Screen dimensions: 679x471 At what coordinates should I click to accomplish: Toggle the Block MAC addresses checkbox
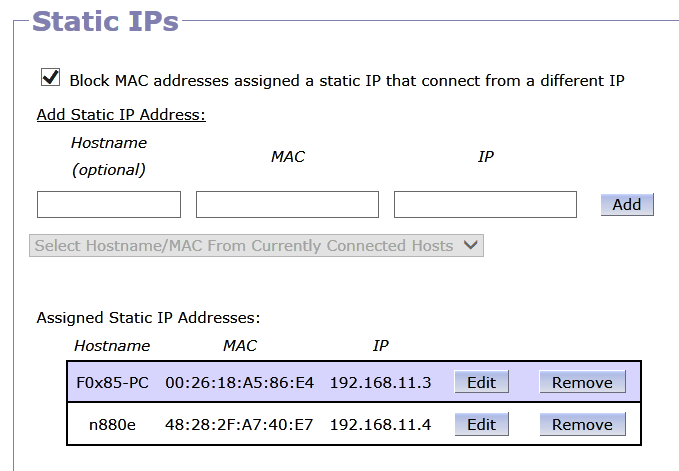tap(51, 77)
